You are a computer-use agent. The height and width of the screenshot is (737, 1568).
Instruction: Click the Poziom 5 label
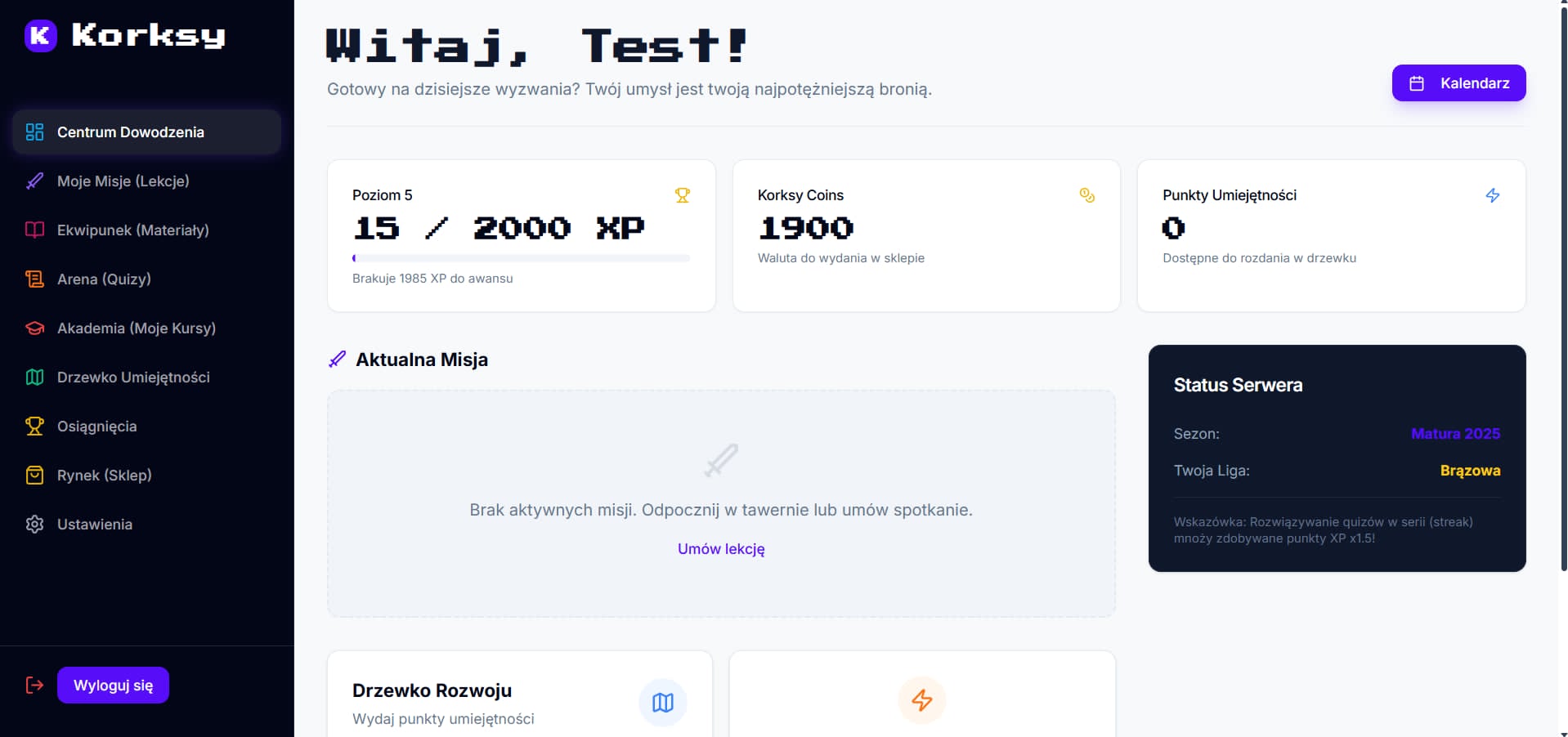click(382, 195)
